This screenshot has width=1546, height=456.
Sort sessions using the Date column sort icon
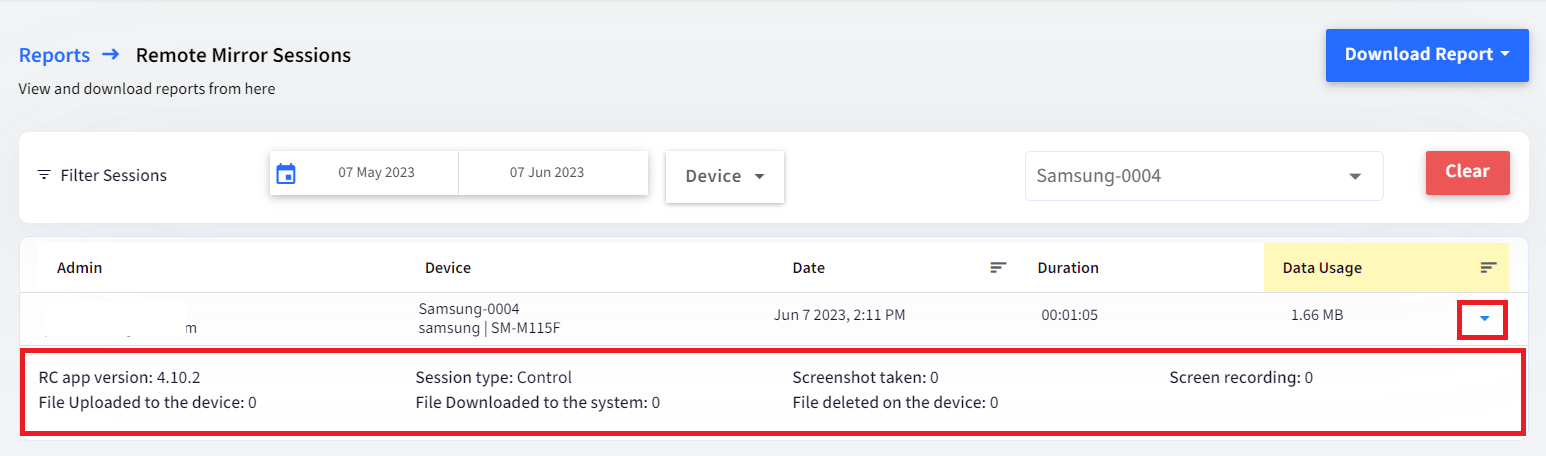coord(998,267)
